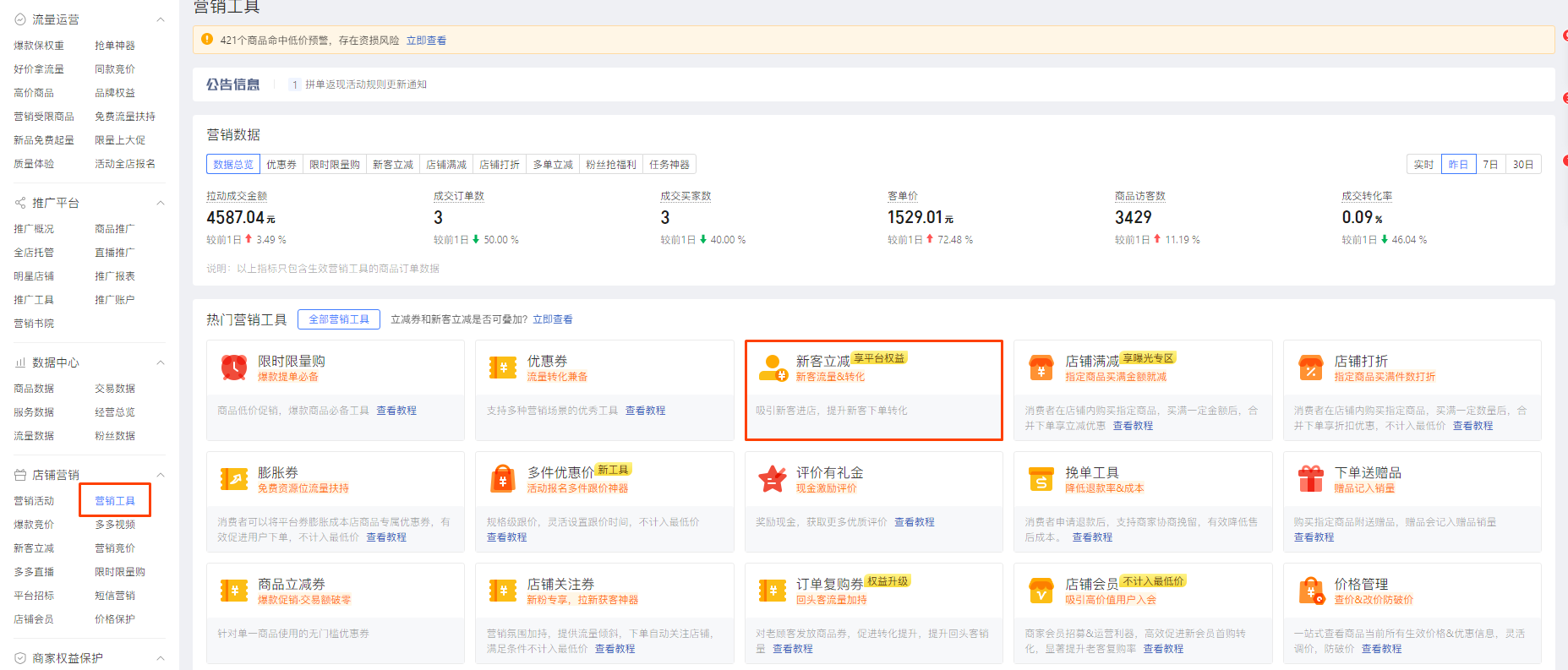This screenshot has width=1568, height=670.
Task: Collapse the 推广平台 sidebar section
Action: click(x=161, y=203)
